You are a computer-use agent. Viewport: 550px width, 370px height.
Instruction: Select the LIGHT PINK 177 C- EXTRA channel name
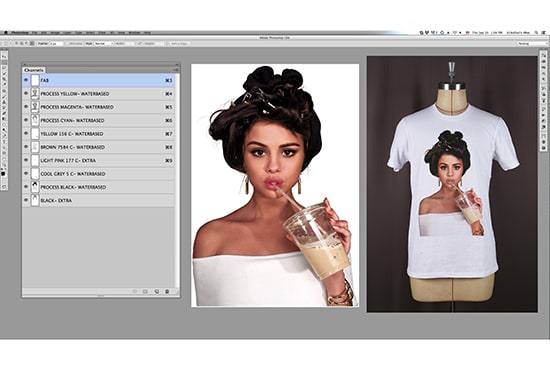[68, 160]
